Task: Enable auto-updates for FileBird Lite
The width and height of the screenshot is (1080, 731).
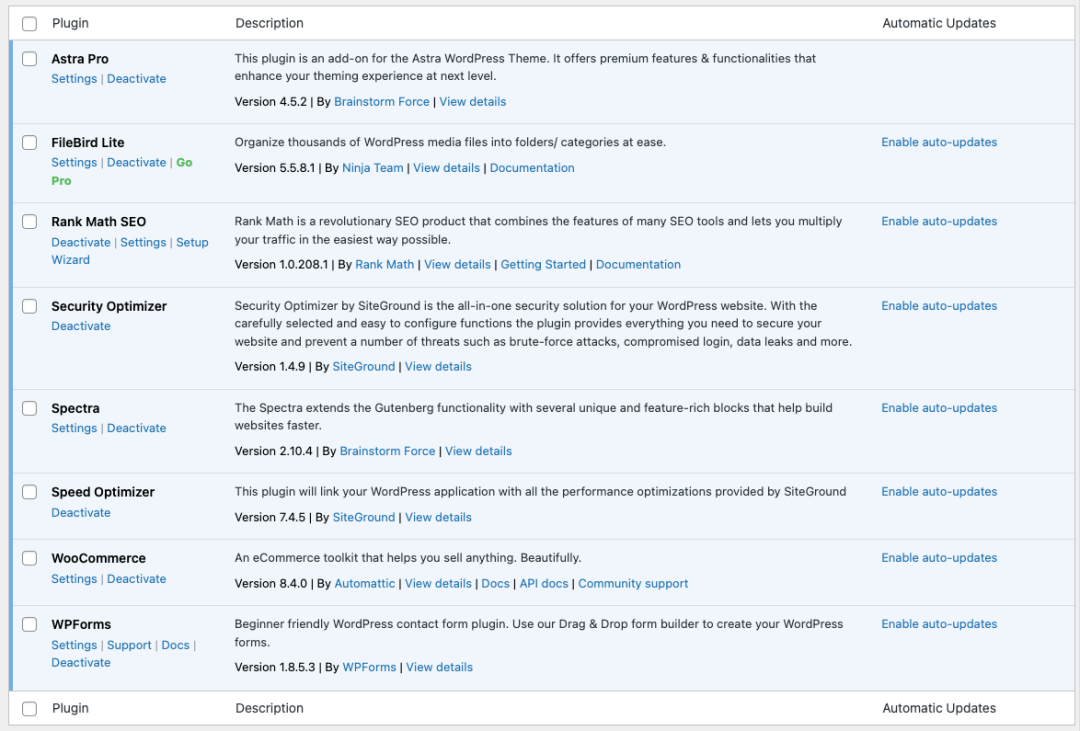Action: coord(939,142)
